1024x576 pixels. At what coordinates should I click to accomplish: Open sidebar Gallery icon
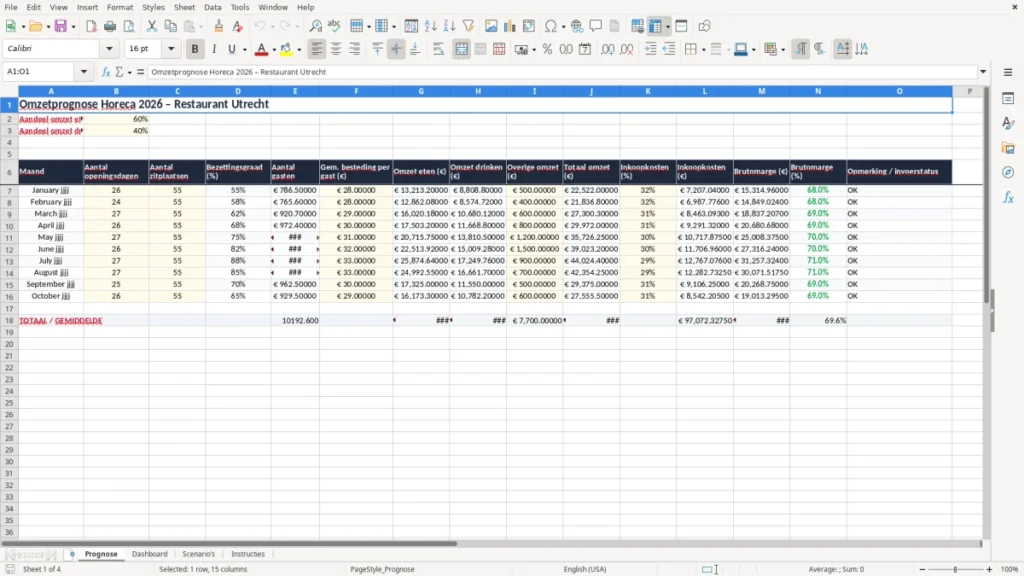coord(1008,148)
